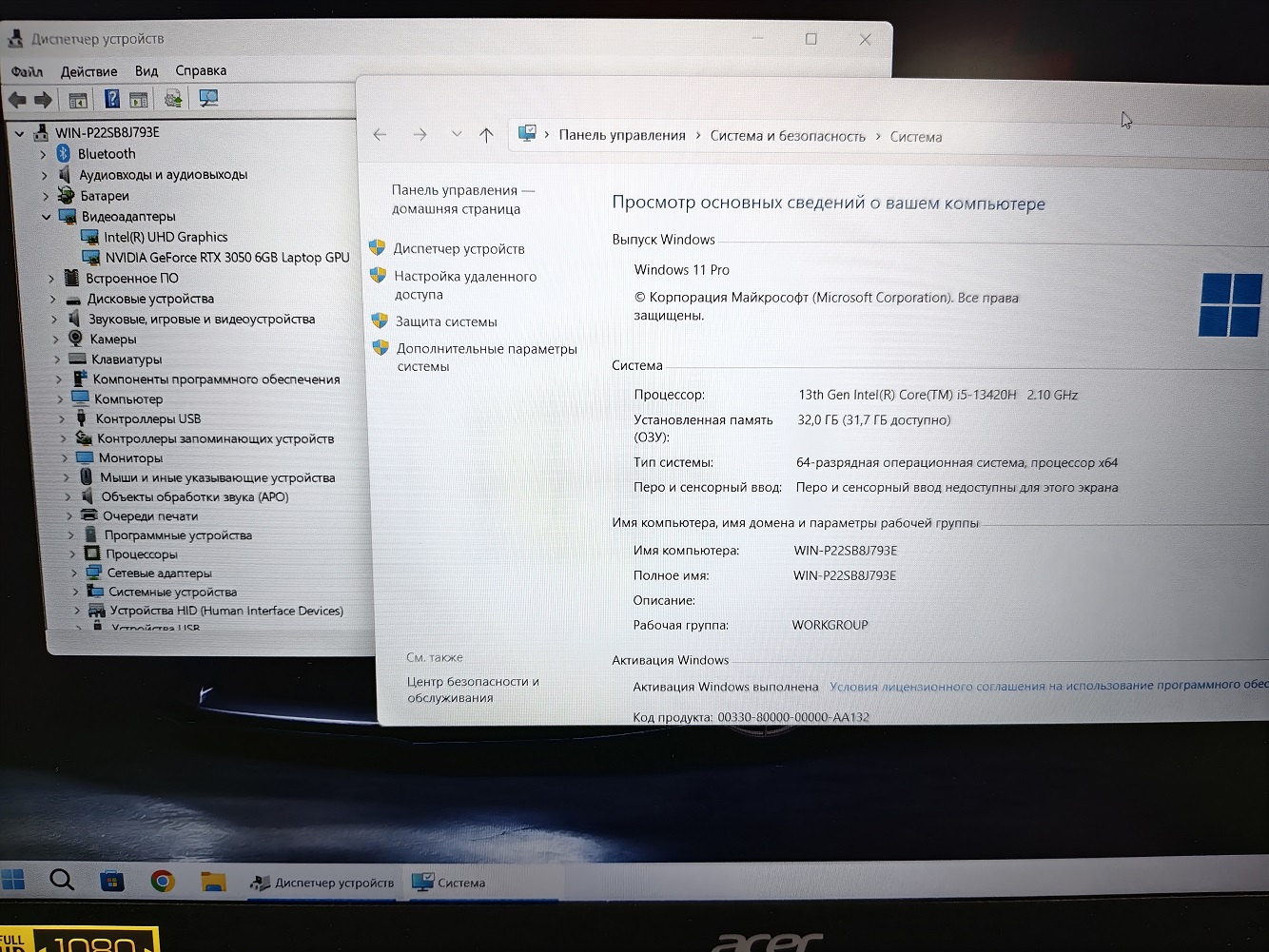Screen dimensions: 1269x952
Task: Click the USB icon beside Контроллеры USB
Action: [x=81, y=418]
